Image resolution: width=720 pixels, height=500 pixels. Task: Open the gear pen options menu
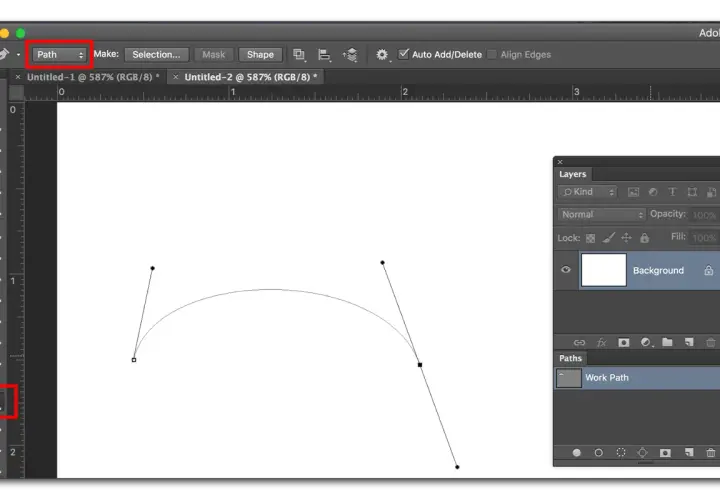[382, 55]
